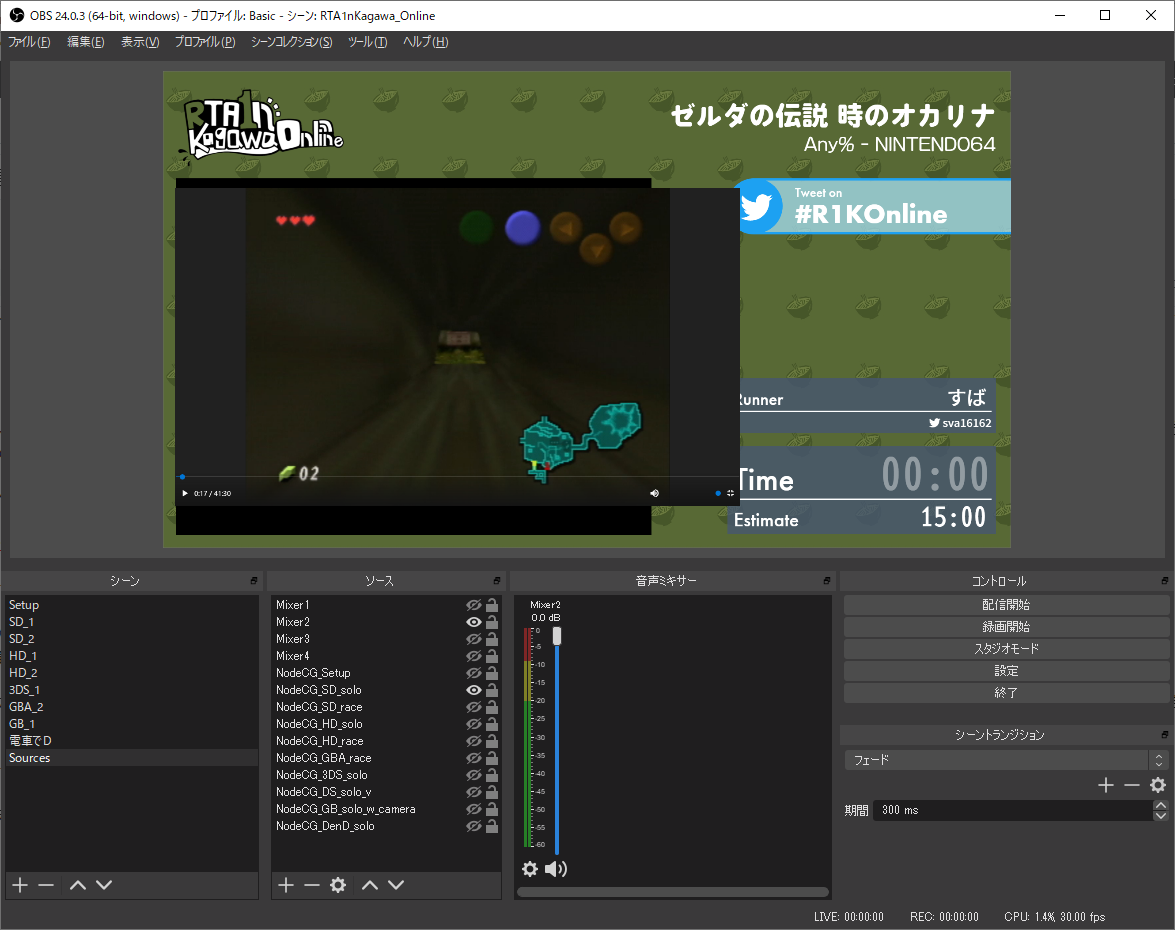Screen dimensions: 1175x930
Task: Decrease transition duration with down arrow
Action: click(x=1161, y=815)
